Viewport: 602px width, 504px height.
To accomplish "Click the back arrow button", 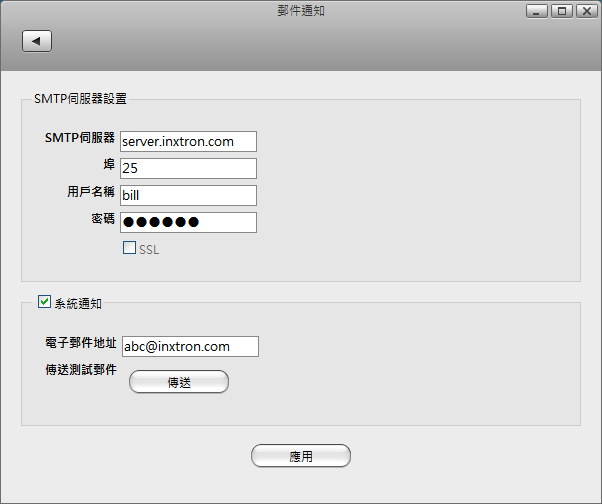I will (x=37, y=41).
